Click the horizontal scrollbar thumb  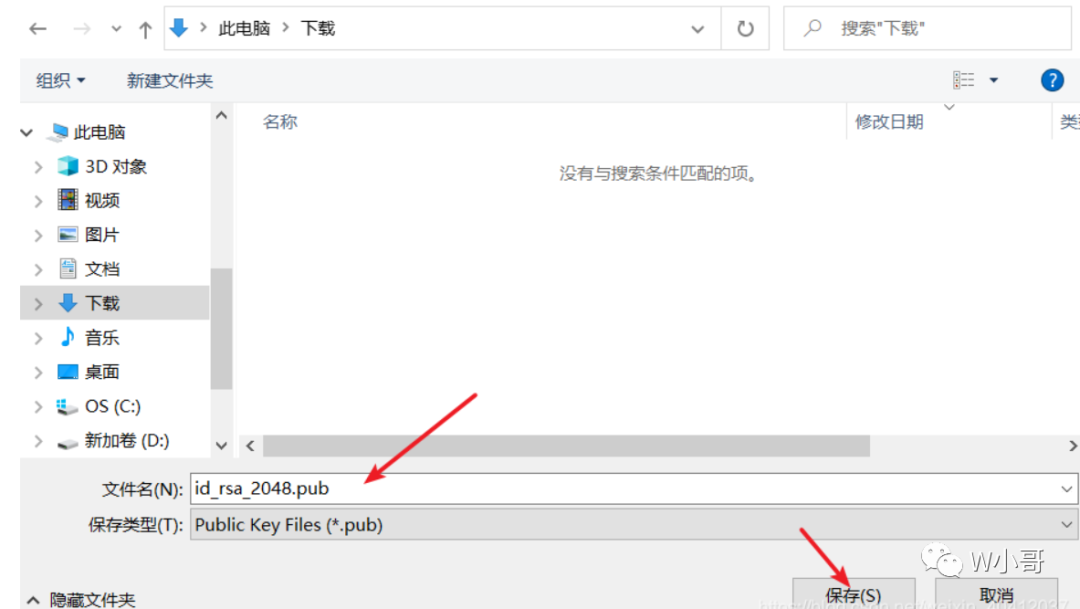pyautogui.click(x=566, y=446)
